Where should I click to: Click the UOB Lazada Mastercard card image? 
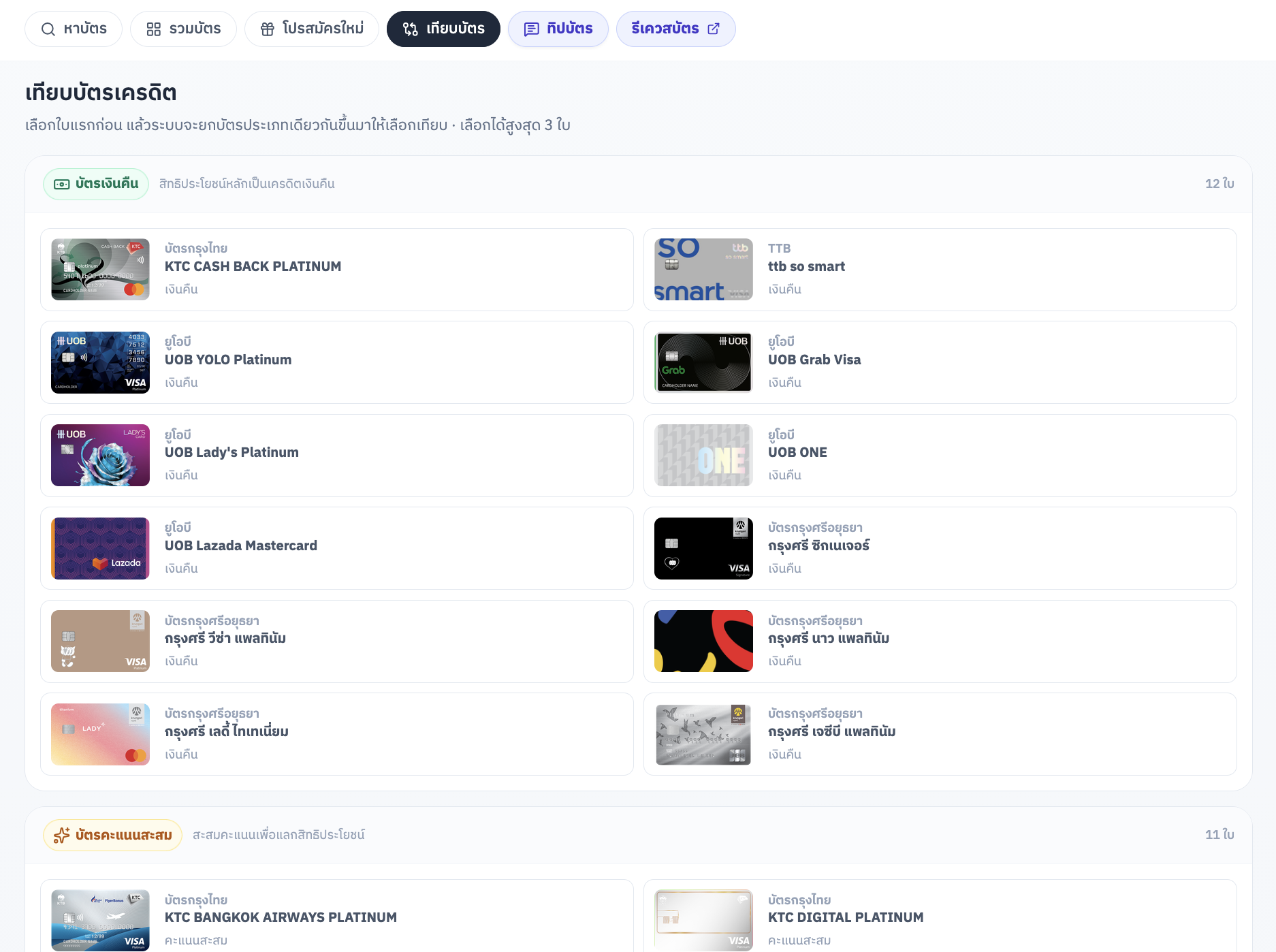100,548
